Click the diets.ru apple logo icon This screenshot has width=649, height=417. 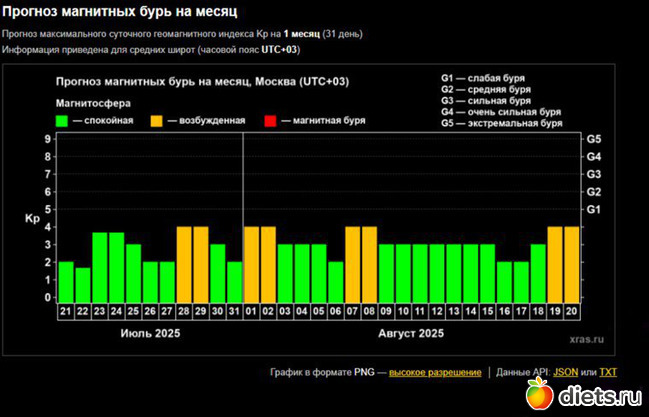click(538, 393)
